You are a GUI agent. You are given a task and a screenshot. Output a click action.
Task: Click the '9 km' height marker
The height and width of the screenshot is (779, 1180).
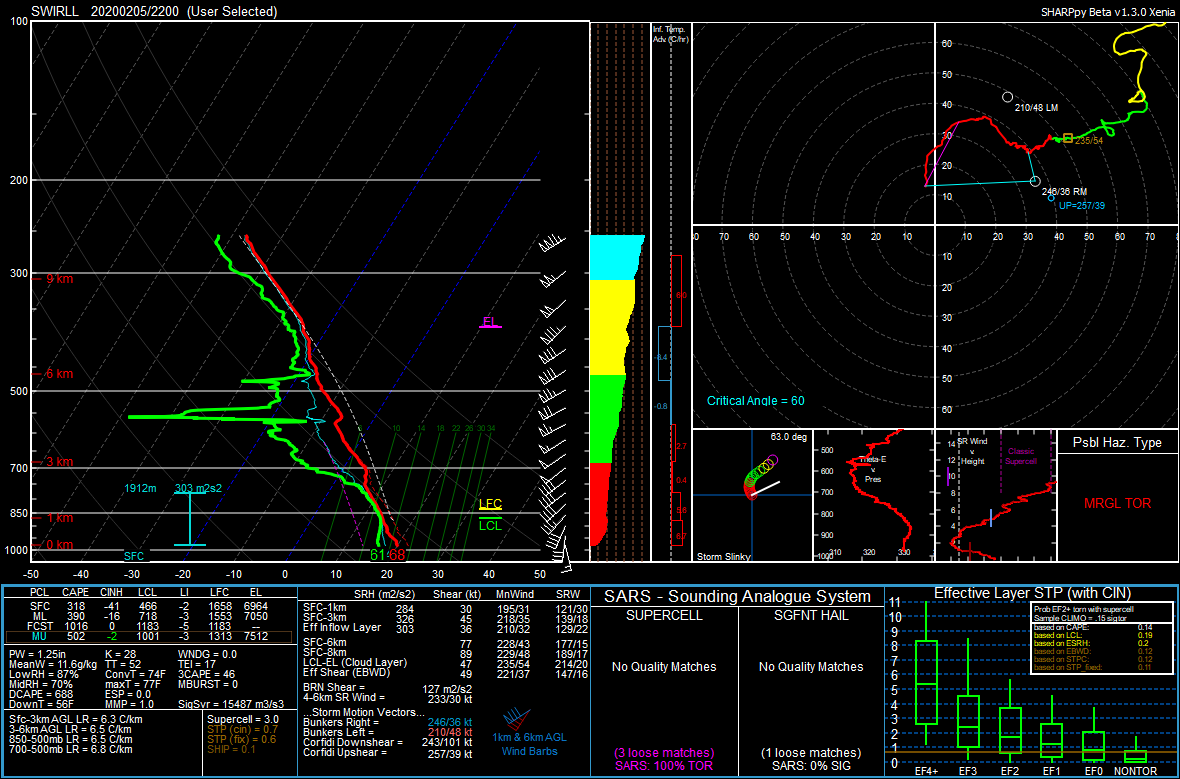tap(58, 279)
